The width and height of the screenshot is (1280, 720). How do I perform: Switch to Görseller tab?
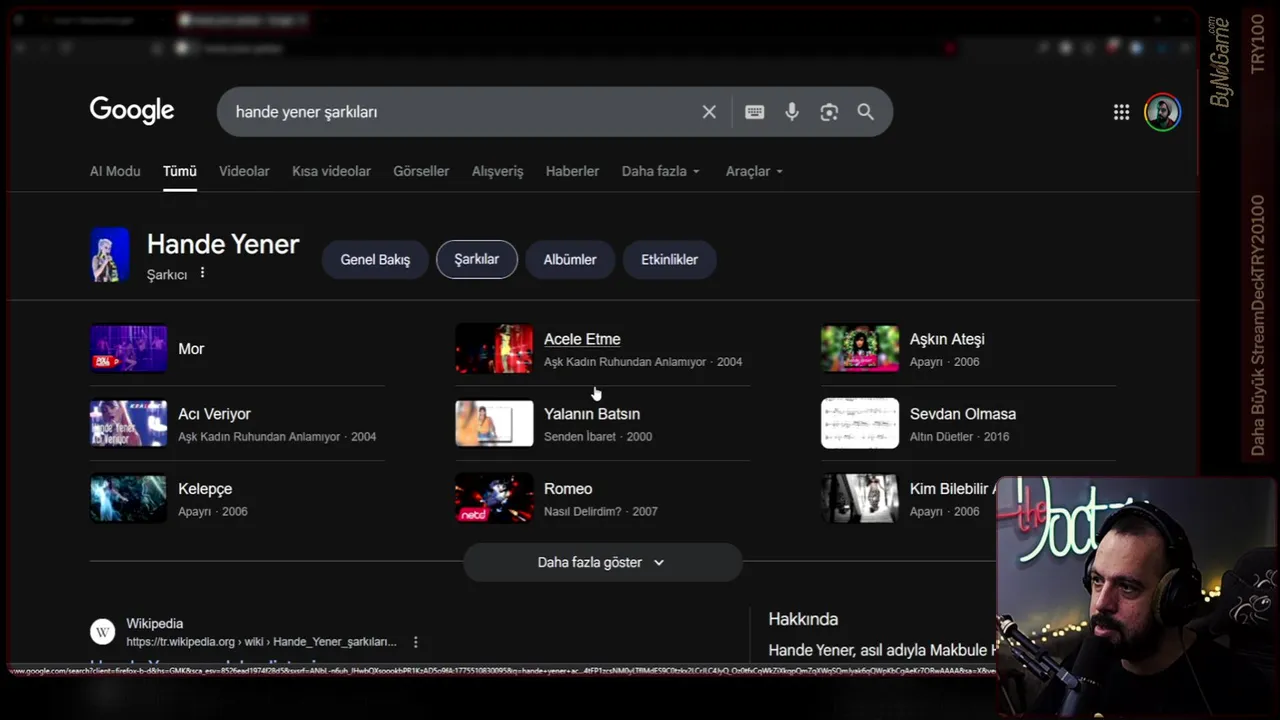click(x=421, y=171)
